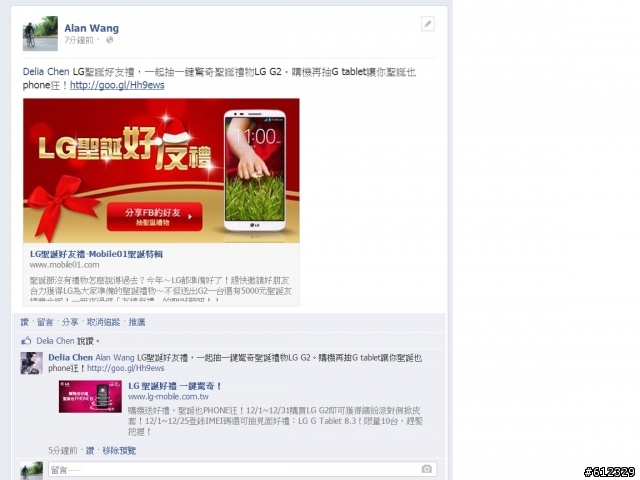
Task: Open the LG聖誕好友禮 Mobile01 title link
Action: [x=96, y=254]
